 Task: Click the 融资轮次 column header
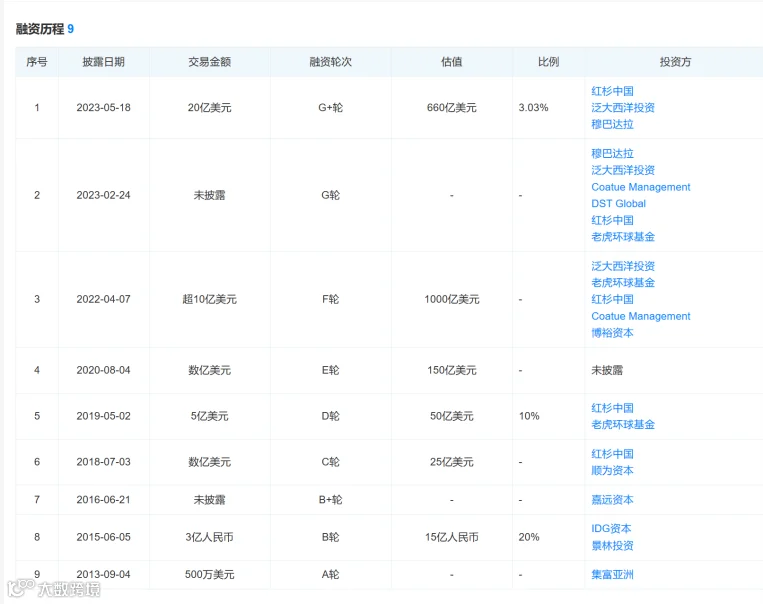click(x=330, y=62)
